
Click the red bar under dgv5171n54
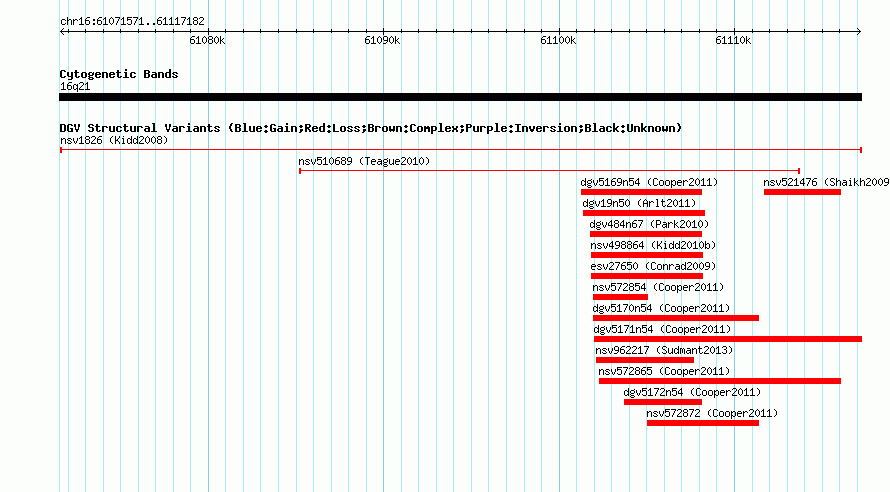click(728, 339)
